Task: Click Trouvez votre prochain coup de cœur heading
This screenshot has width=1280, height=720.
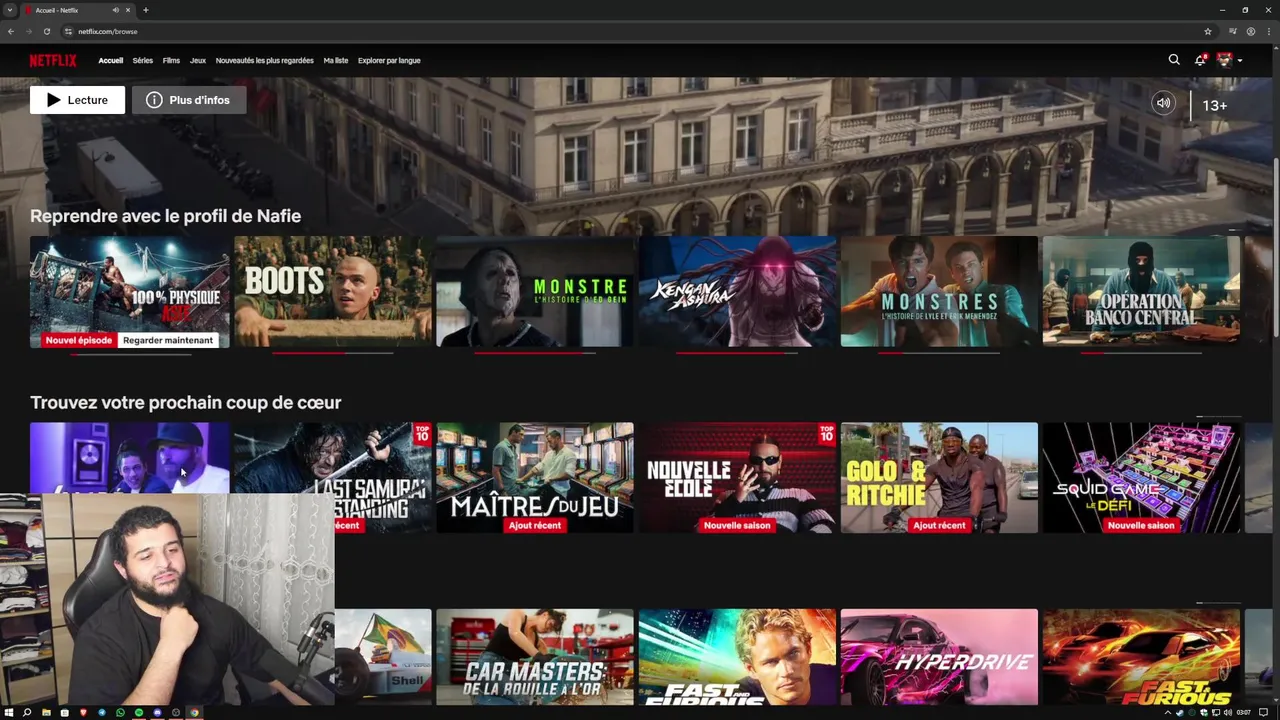Action: pyautogui.click(x=185, y=402)
